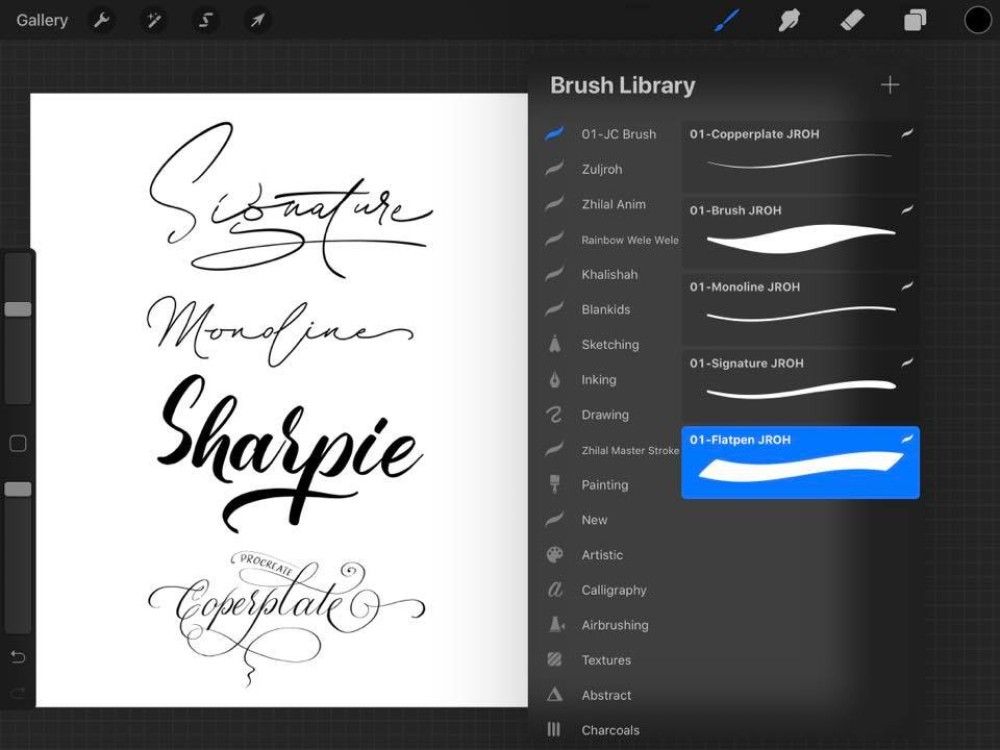Return to the Gallery
This screenshot has width=1000, height=750.
pos(42,20)
